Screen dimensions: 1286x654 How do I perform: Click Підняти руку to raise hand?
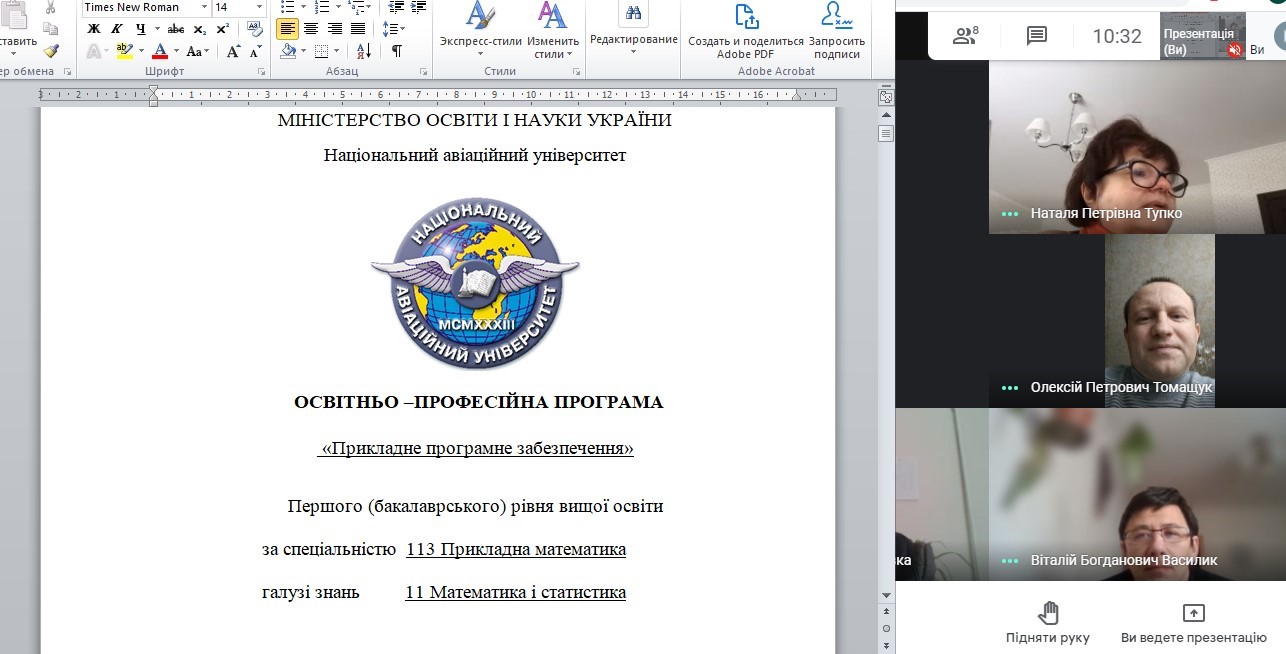(1047, 622)
